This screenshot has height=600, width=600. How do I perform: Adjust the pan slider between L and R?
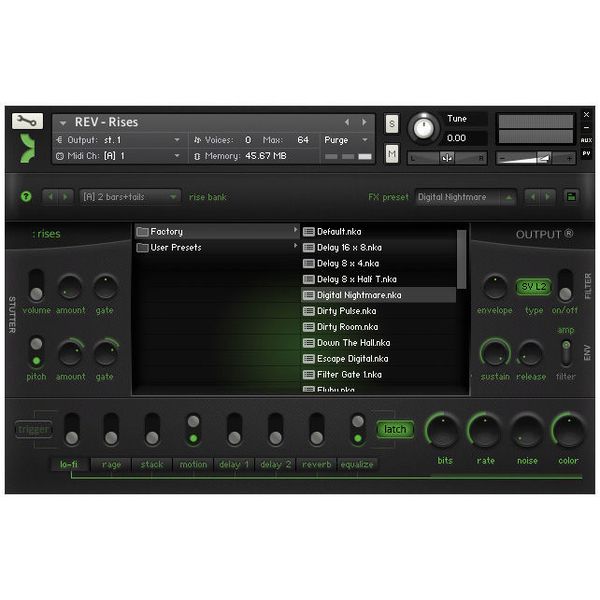(x=447, y=158)
